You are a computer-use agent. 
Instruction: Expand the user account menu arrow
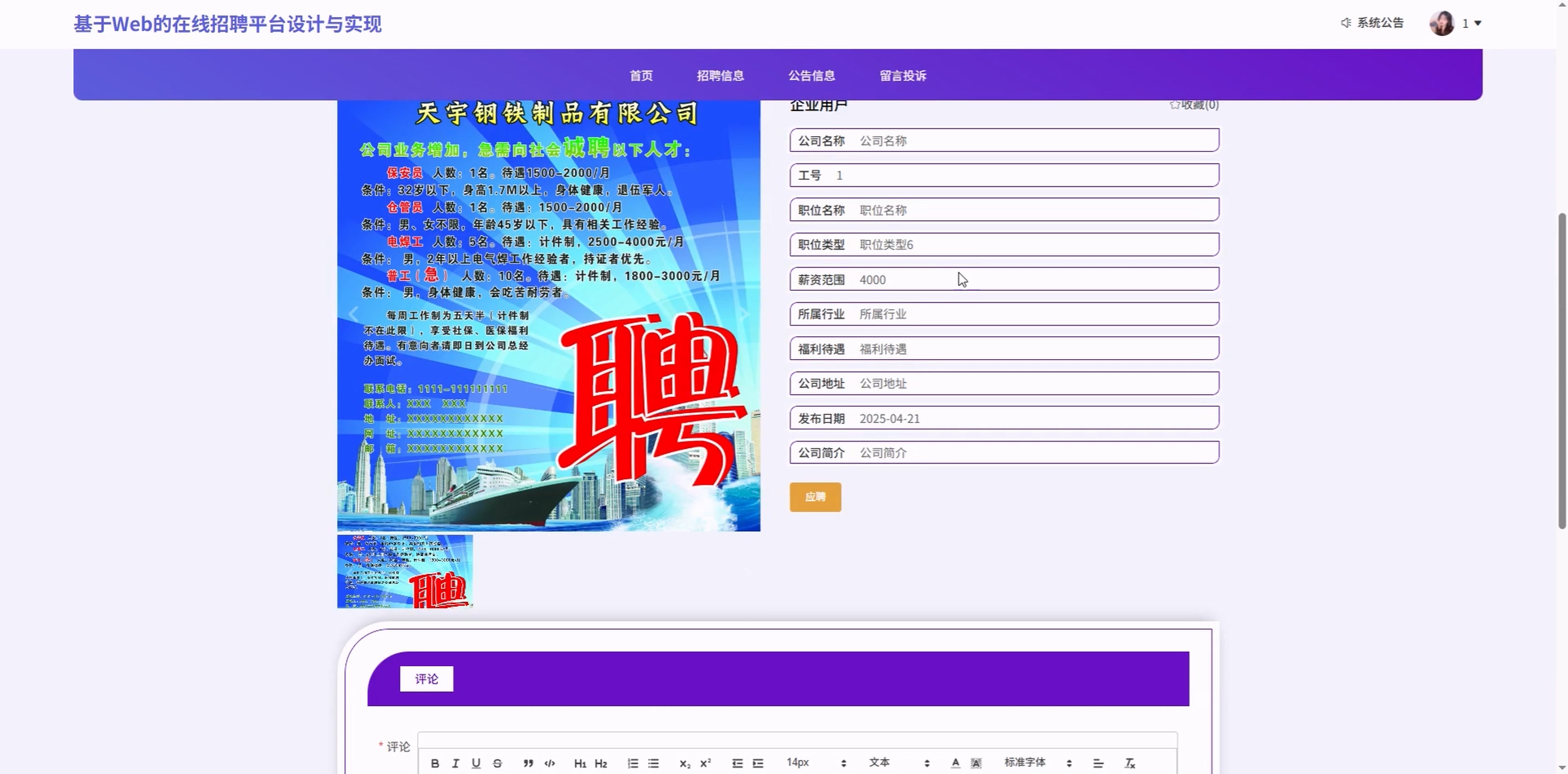1477,23
